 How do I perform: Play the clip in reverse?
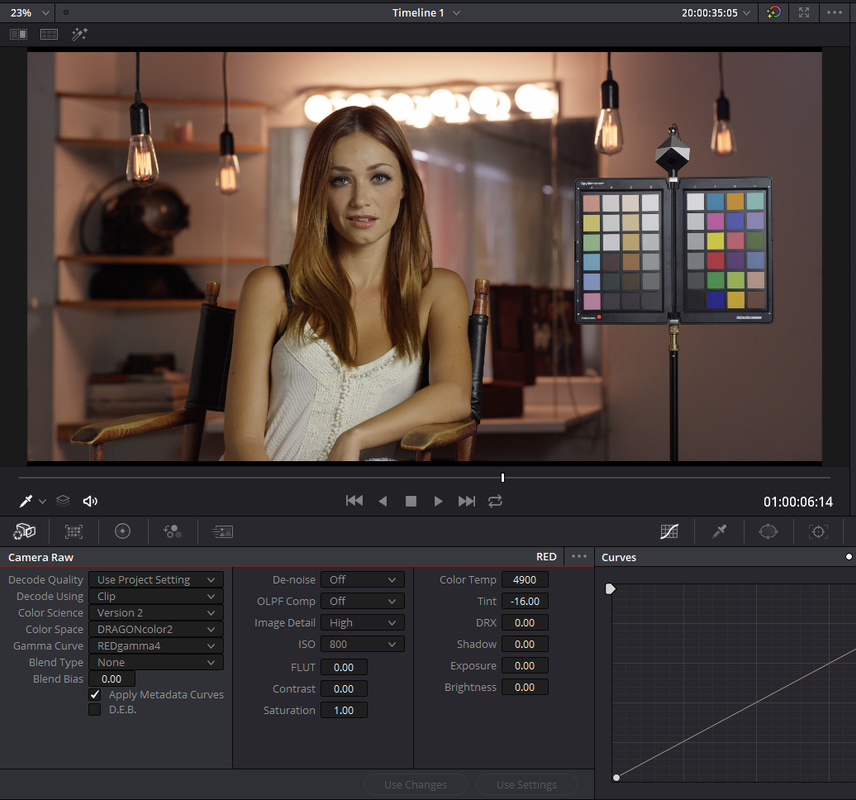click(383, 501)
